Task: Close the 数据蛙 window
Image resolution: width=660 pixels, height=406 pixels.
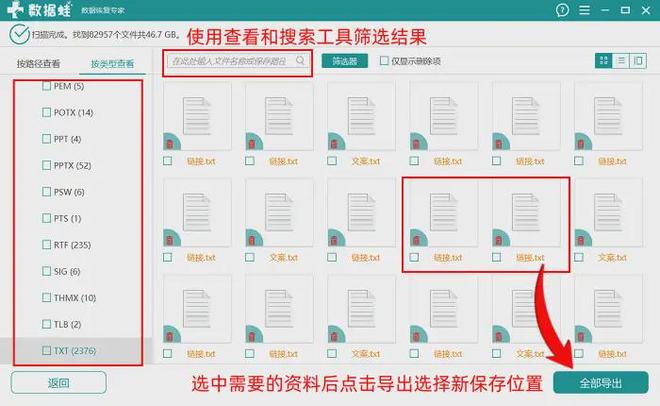Action: 646,10
